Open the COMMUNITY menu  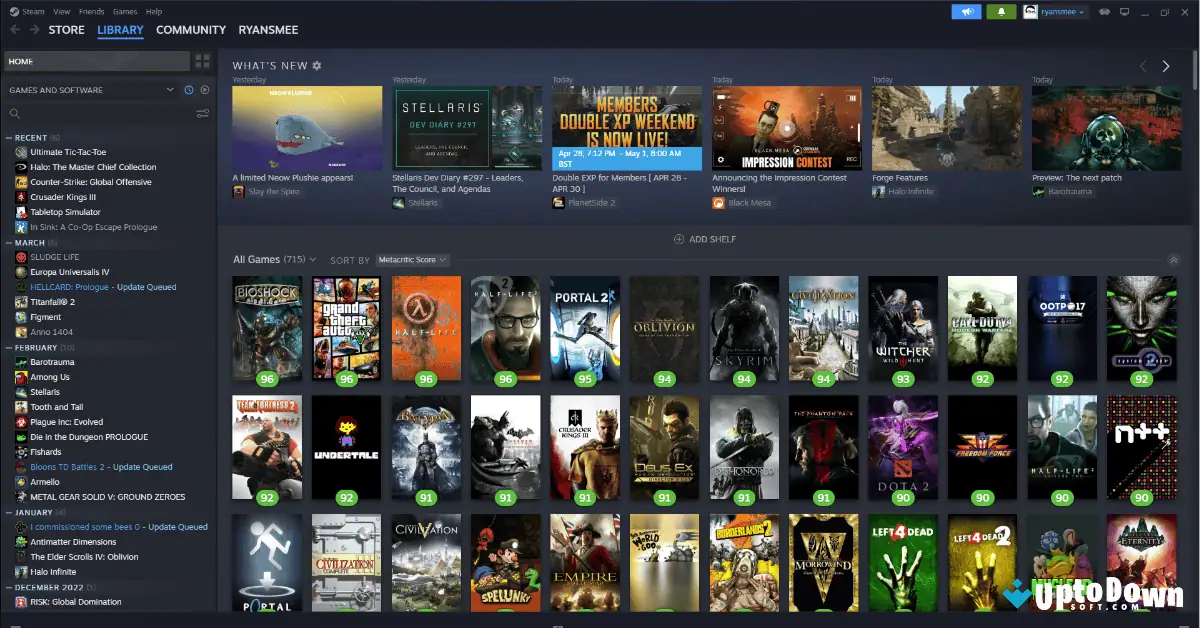coord(190,29)
